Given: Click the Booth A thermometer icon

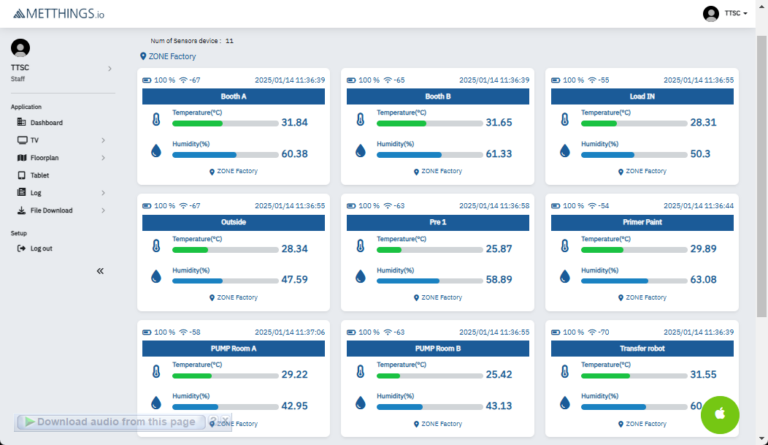Looking at the screenshot, I should (x=156, y=120).
